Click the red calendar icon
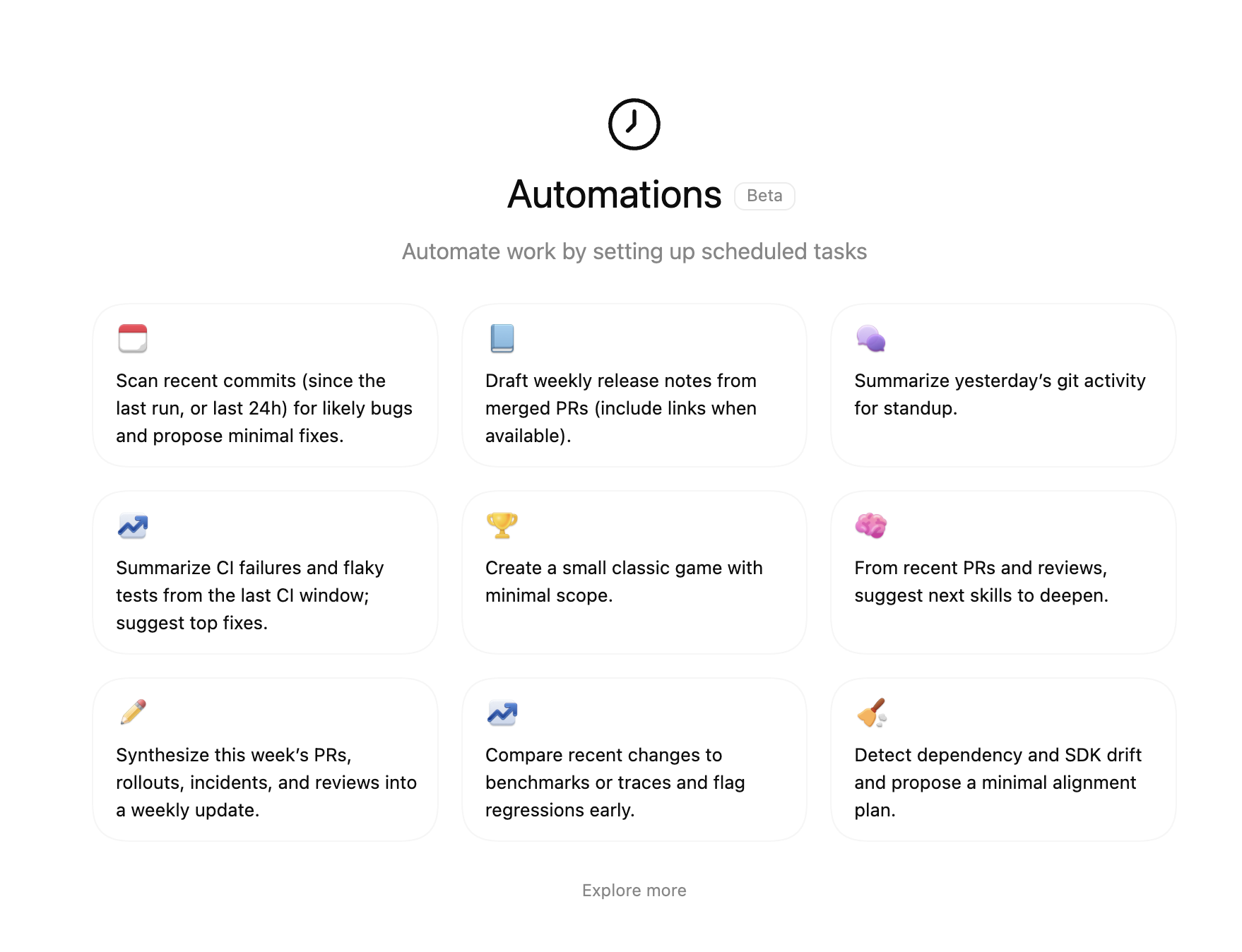The height and width of the screenshot is (952, 1242). 133,338
